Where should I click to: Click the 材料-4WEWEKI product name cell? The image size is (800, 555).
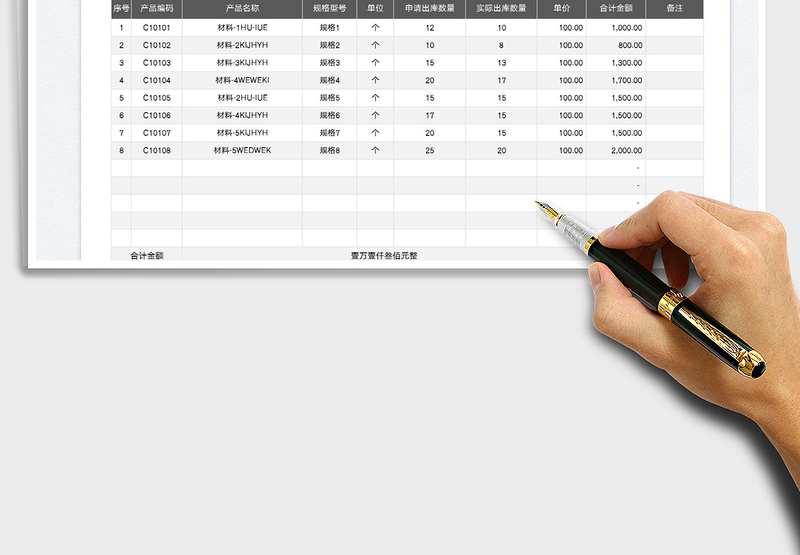click(x=242, y=80)
